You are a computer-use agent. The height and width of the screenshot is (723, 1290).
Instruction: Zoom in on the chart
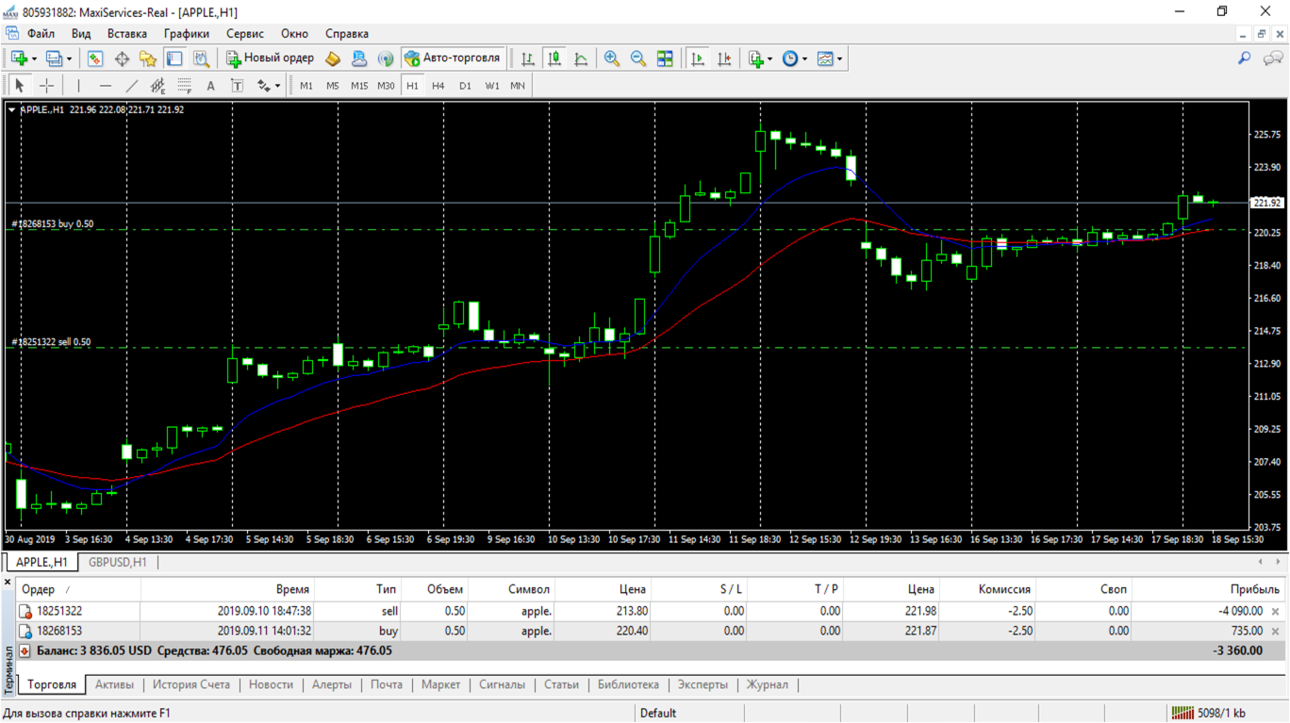[612, 59]
